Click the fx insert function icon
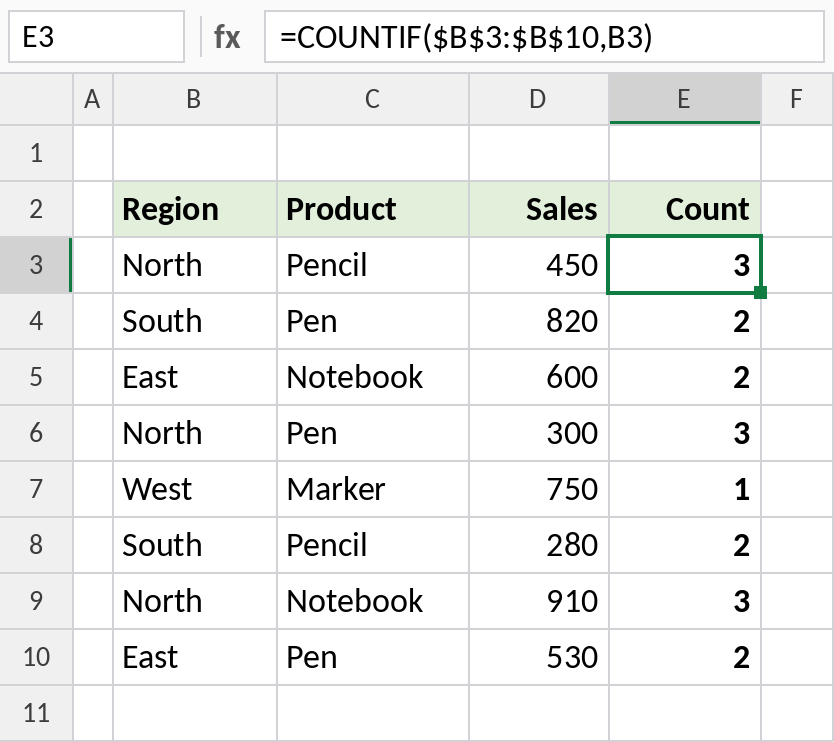This screenshot has width=834, height=742. 227,37
